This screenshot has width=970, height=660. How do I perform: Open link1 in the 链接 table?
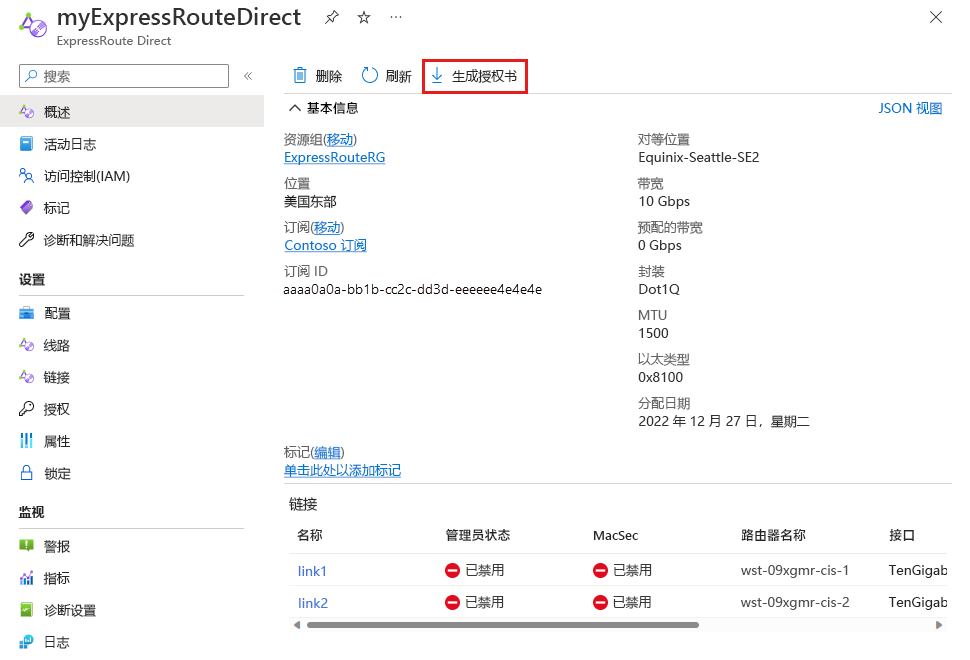coord(312,571)
